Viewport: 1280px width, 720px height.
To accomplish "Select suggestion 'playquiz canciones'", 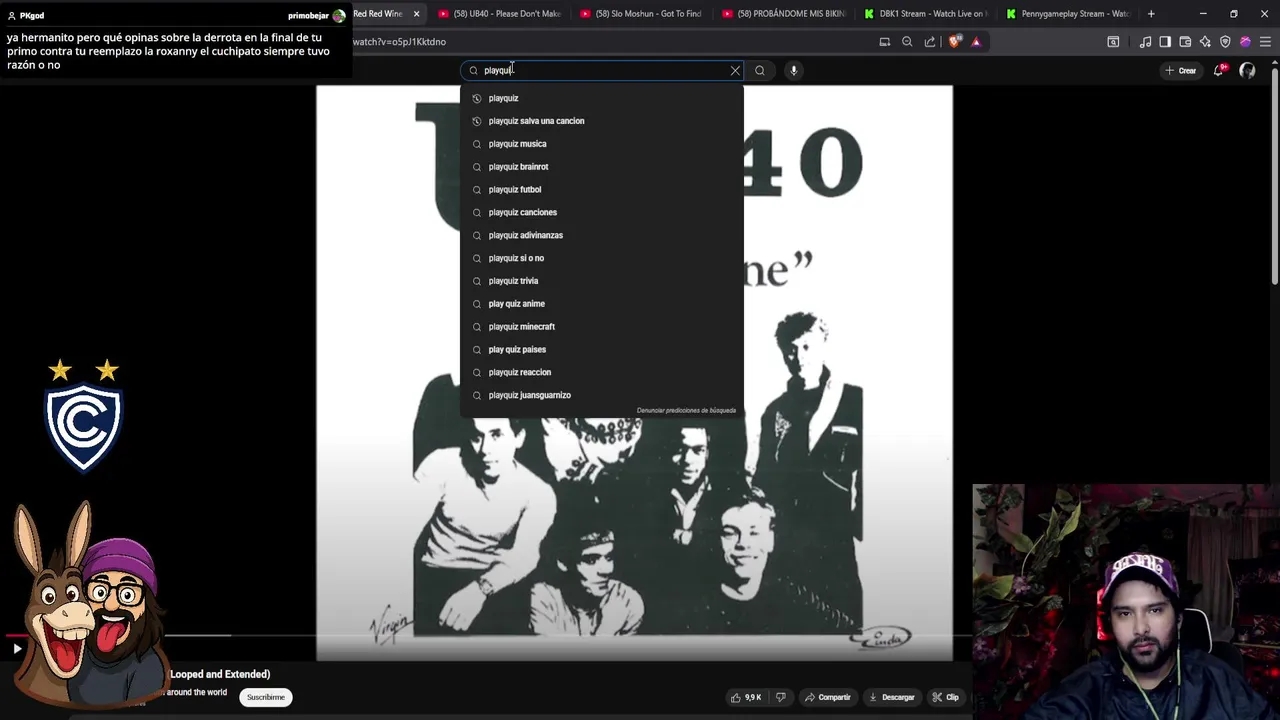I will pyautogui.click(x=602, y=212).
